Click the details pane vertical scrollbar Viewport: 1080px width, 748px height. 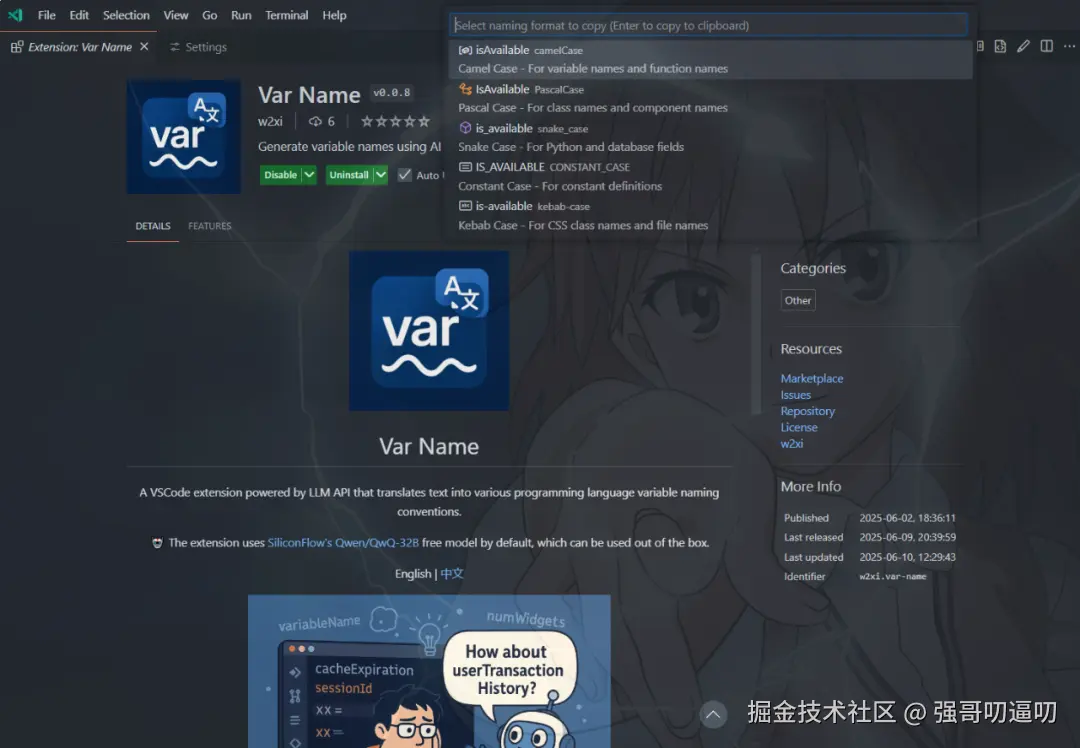pos(756,334)
